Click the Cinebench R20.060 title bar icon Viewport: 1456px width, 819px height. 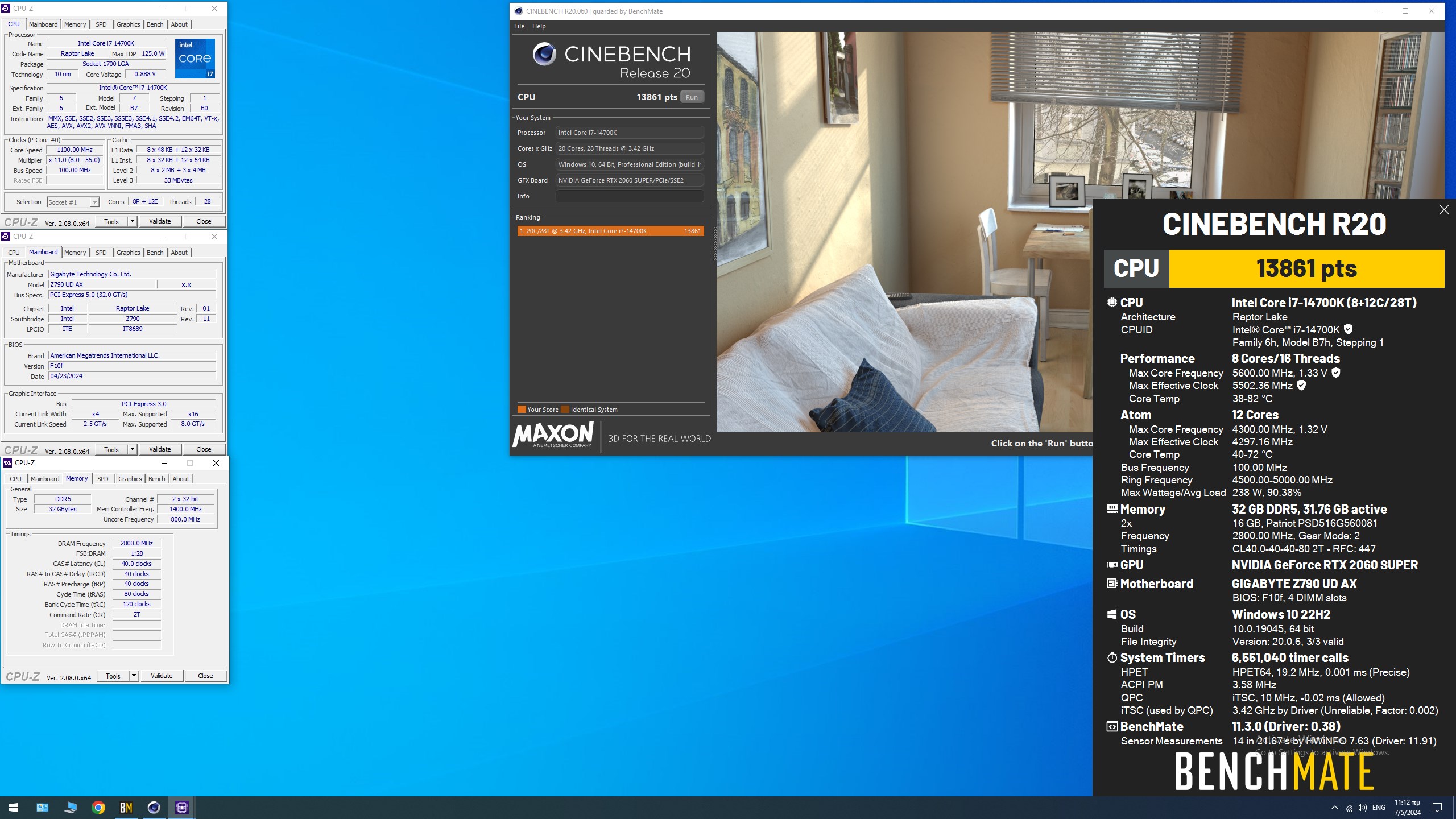(519, 11)
